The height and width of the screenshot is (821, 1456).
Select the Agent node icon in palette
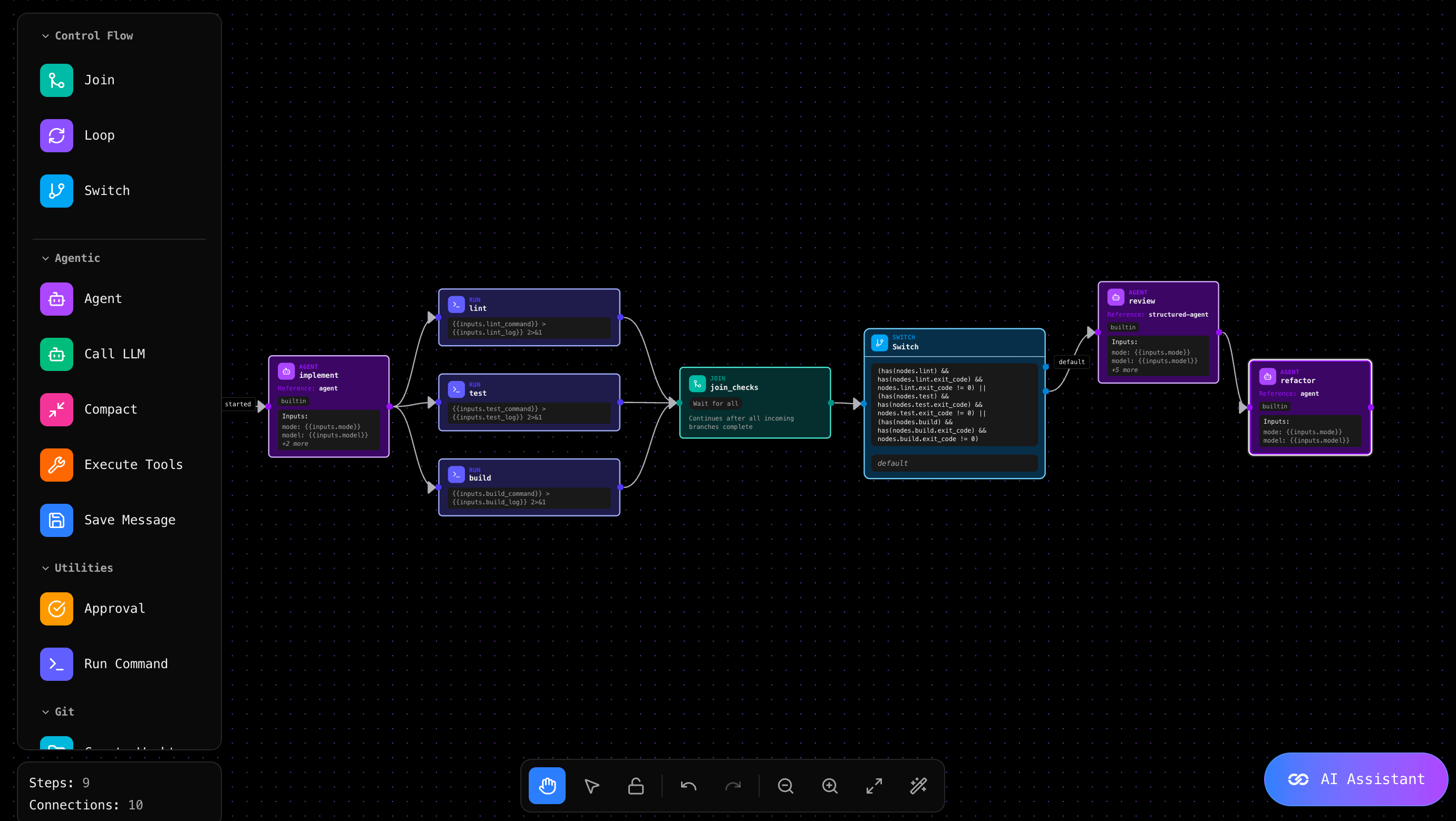coord(56,299)
